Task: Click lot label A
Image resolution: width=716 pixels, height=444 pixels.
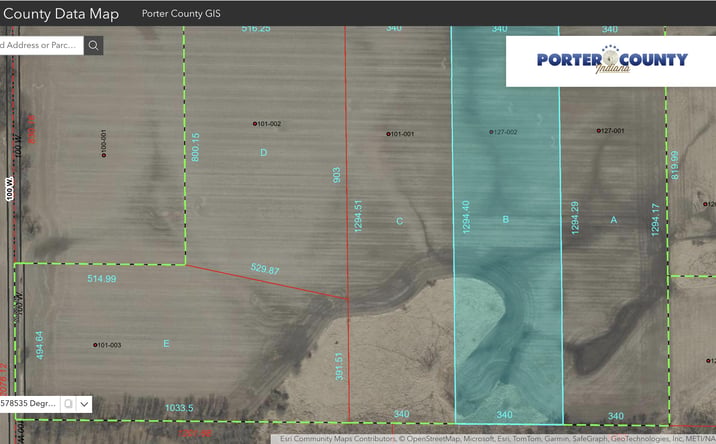Action: [614, 220]
